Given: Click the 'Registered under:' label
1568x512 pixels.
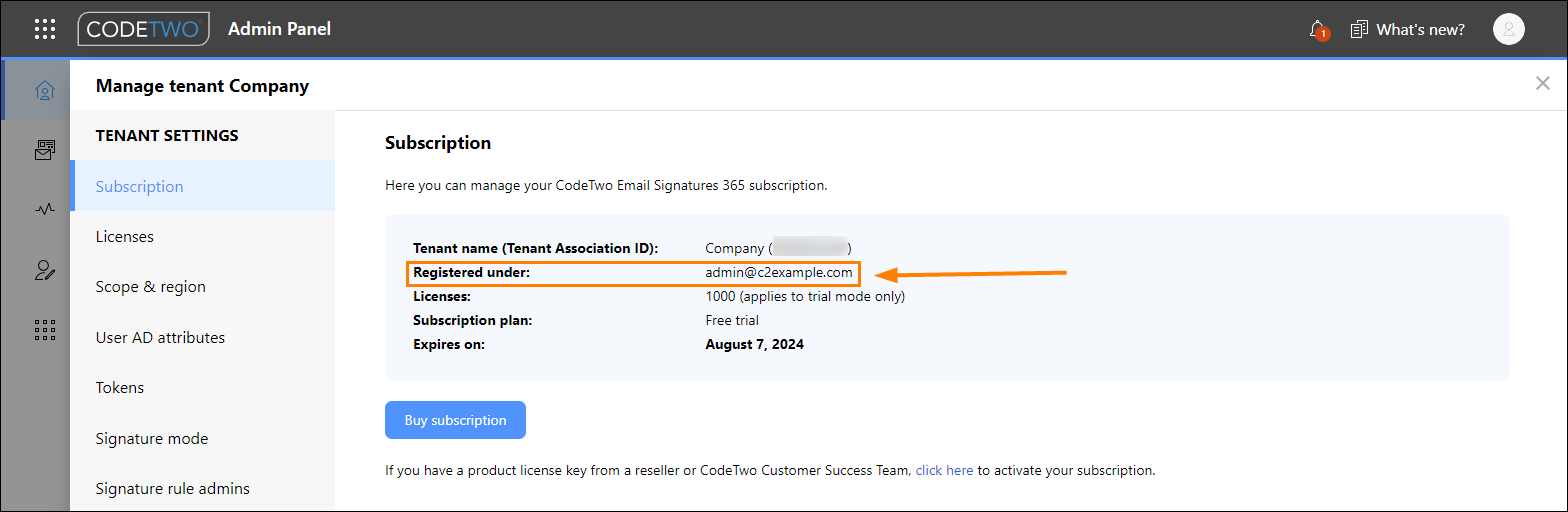Looking at the screenshot, I should pyautogui.click(x=471, y=272).
